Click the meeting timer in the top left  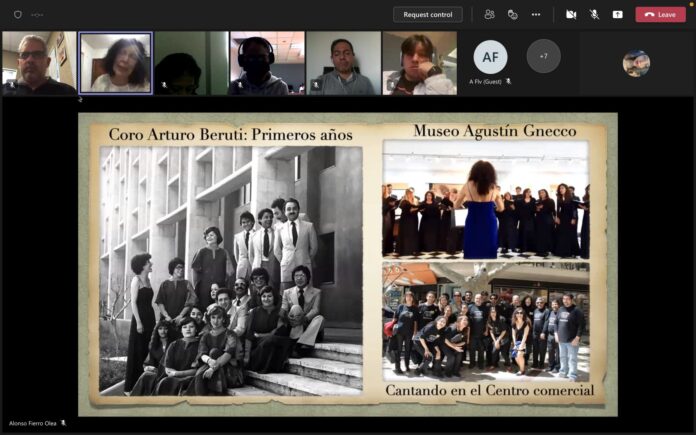coord(37,15)
